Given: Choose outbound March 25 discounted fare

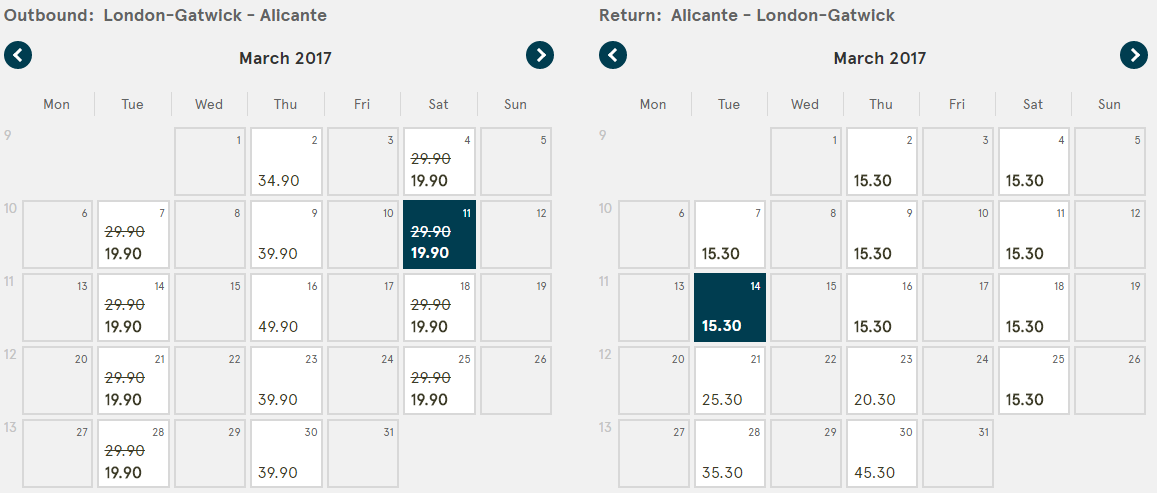Looking at the screenshot, I should (440, 381).
